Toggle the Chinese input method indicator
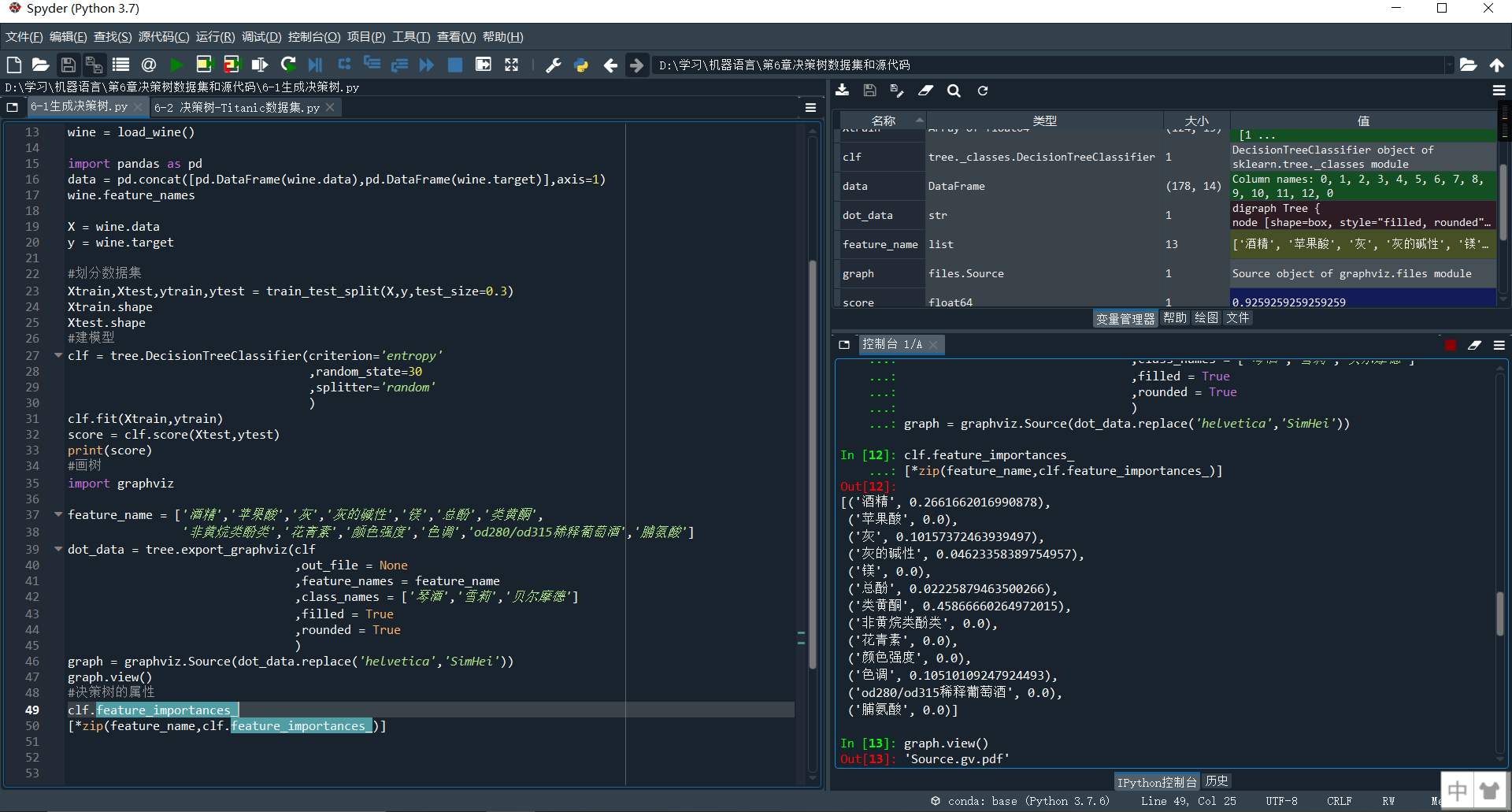The height and width of the screenshot is (812, 1512). [1457, 790]
